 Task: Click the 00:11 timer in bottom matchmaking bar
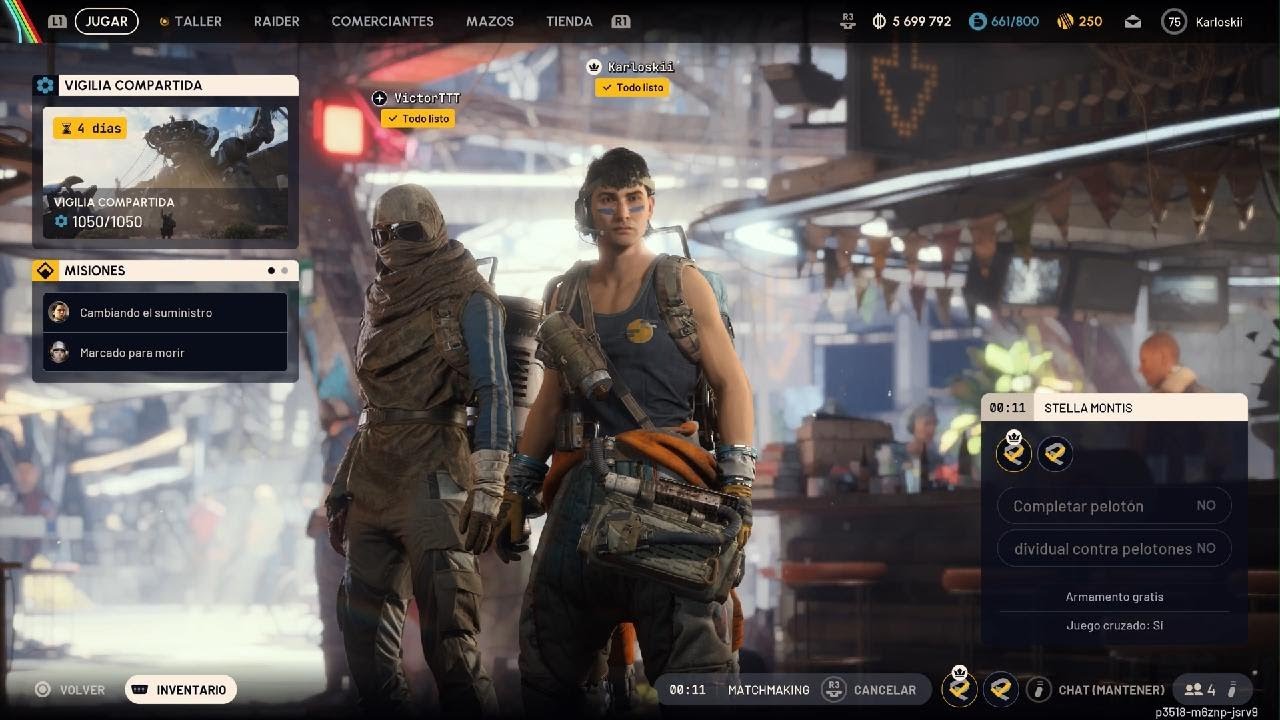pyautogui.click(x=687, y=689)
